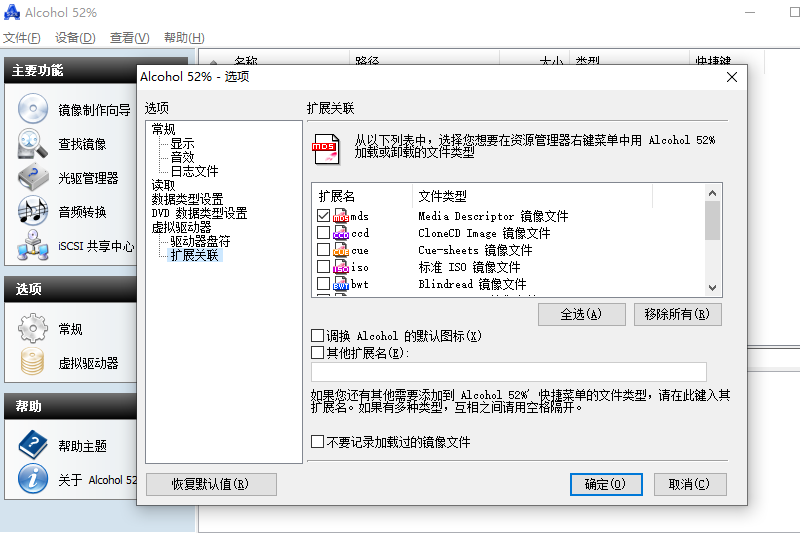
Task: Select DVD 数据类型设置 tree item
Action: [x=199, y=213]
